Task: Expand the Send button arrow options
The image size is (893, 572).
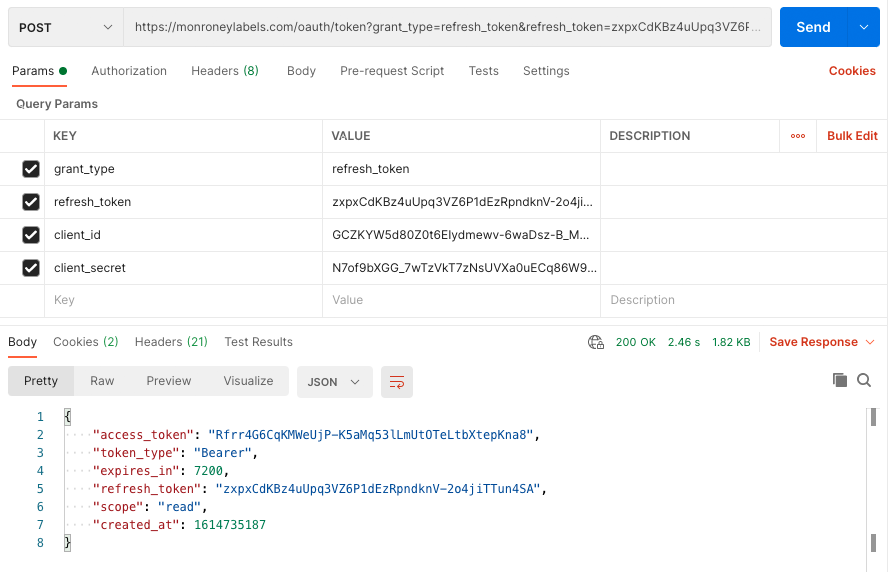Action: tap(863, 28)
